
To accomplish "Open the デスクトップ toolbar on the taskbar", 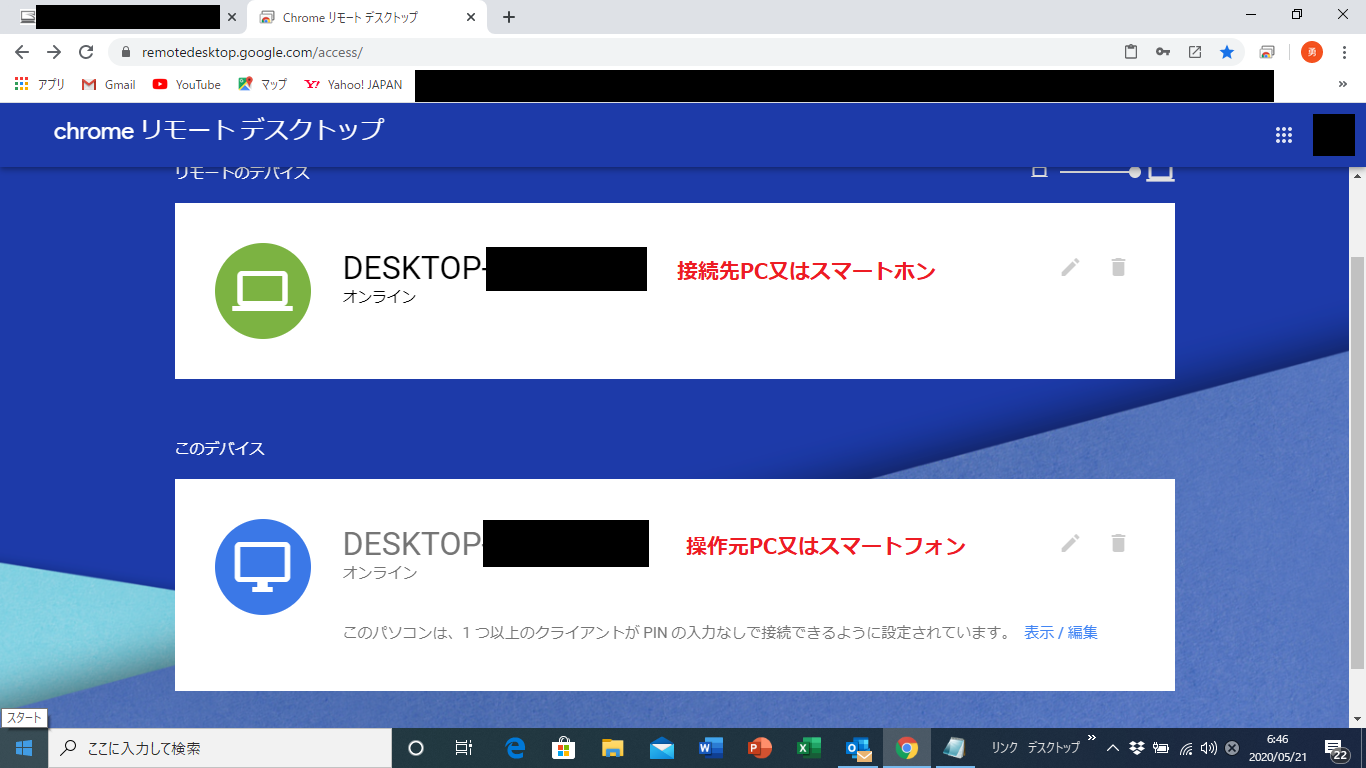I will (1054, 748).
